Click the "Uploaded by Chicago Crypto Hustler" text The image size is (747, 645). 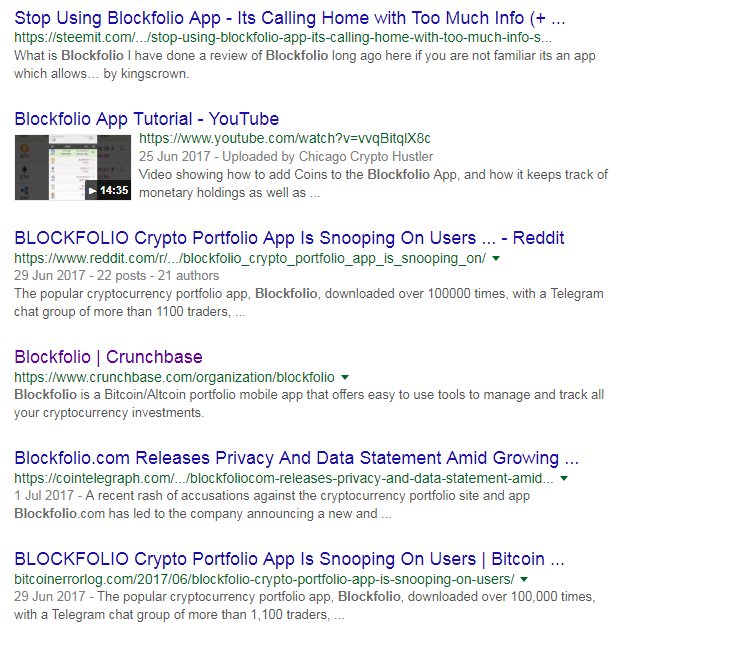(x=327, y=156)
